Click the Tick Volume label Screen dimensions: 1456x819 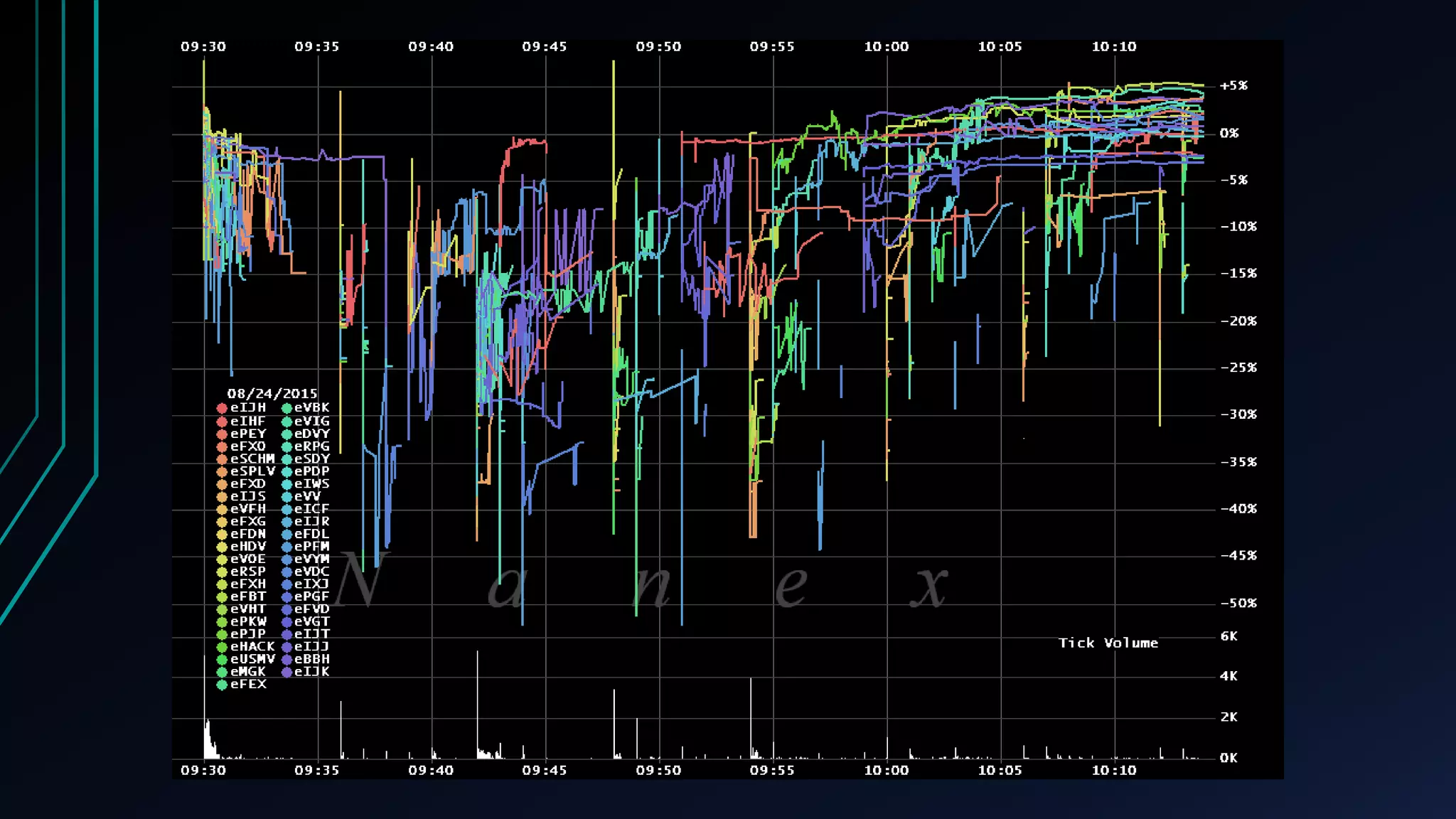1108,643
